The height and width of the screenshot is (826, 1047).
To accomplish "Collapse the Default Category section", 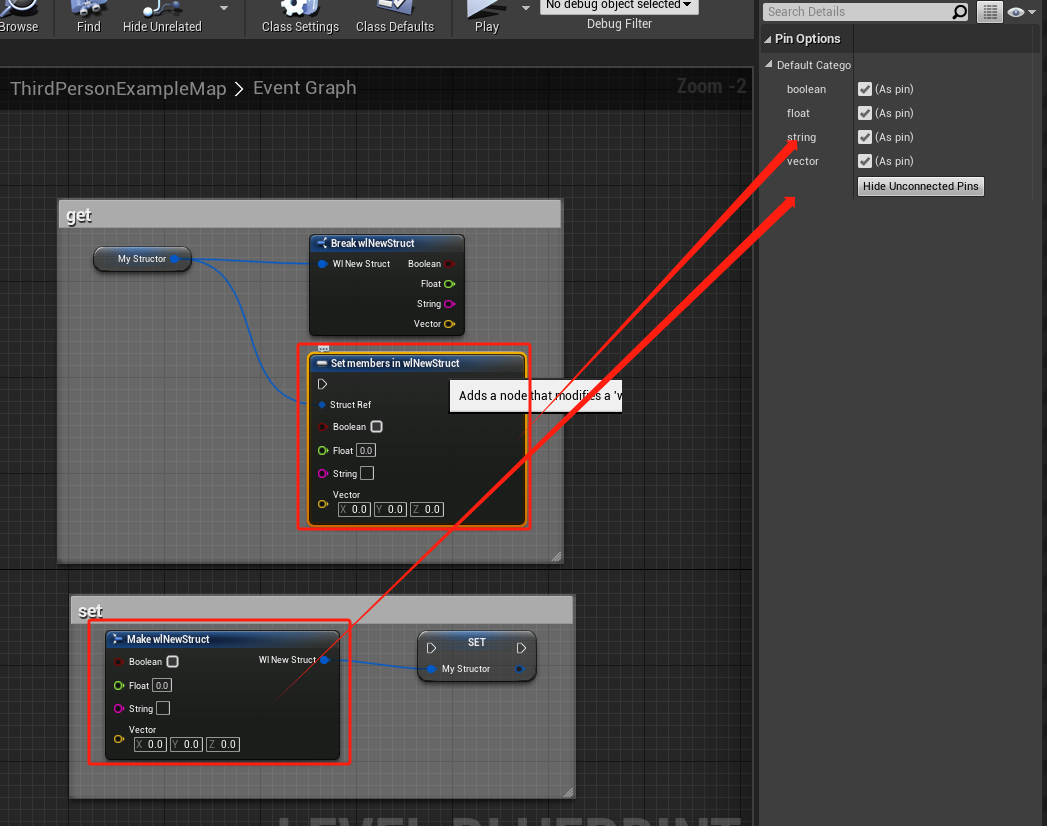I will (x=769, y=65).
